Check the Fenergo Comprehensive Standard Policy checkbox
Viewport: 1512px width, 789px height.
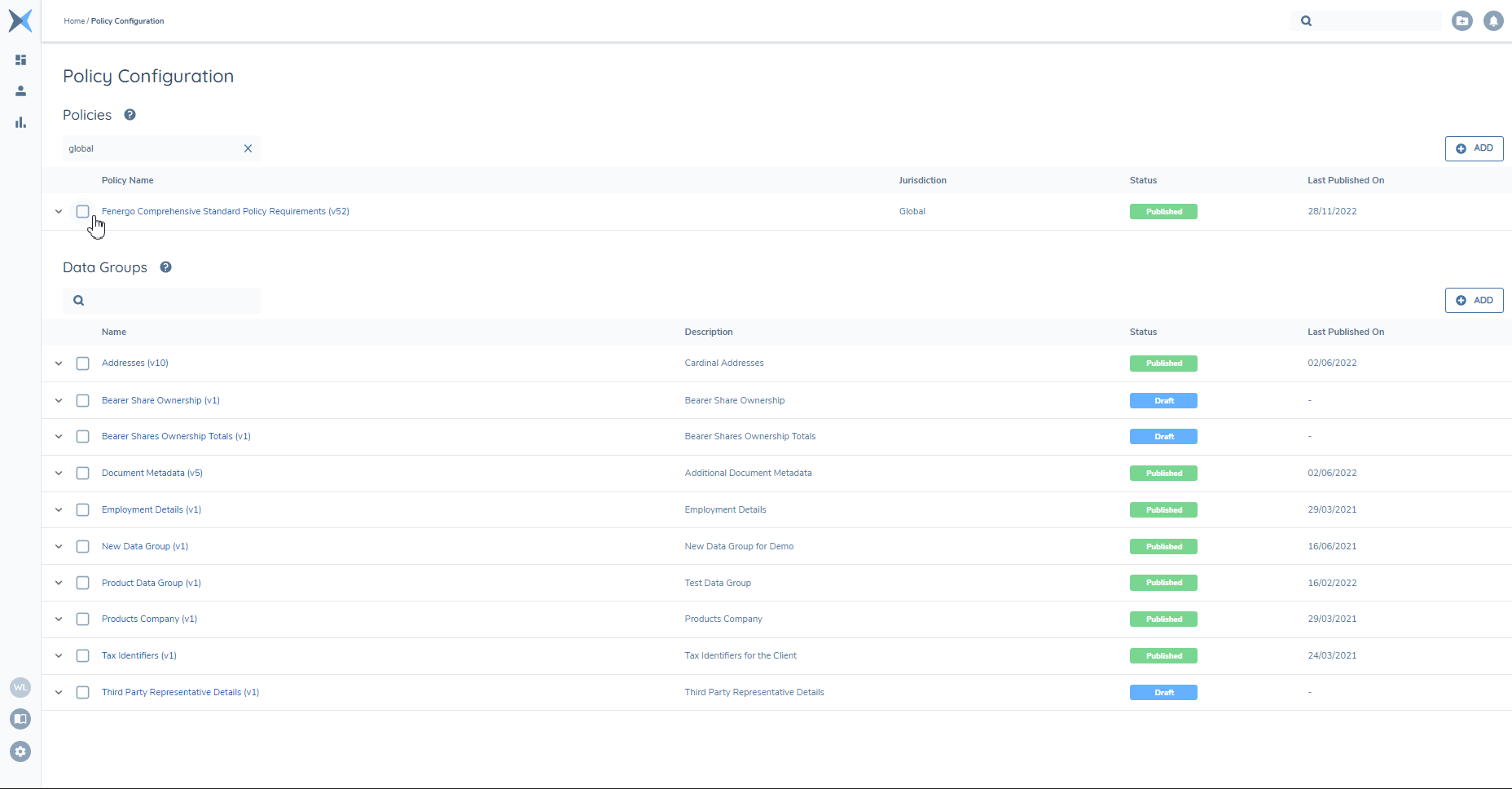[82, 211]
